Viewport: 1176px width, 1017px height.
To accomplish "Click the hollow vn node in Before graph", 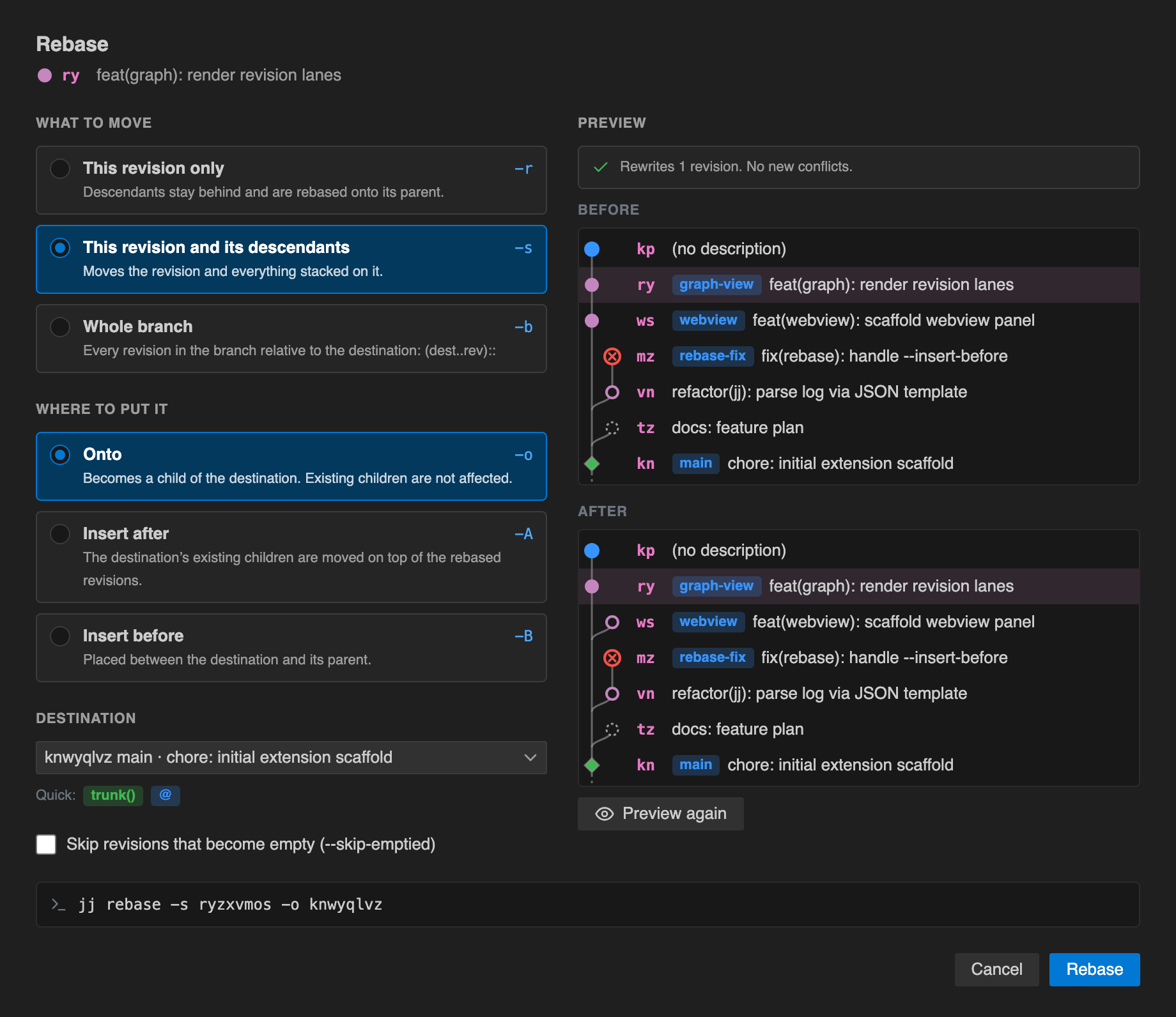I will [x=612, y=392].
